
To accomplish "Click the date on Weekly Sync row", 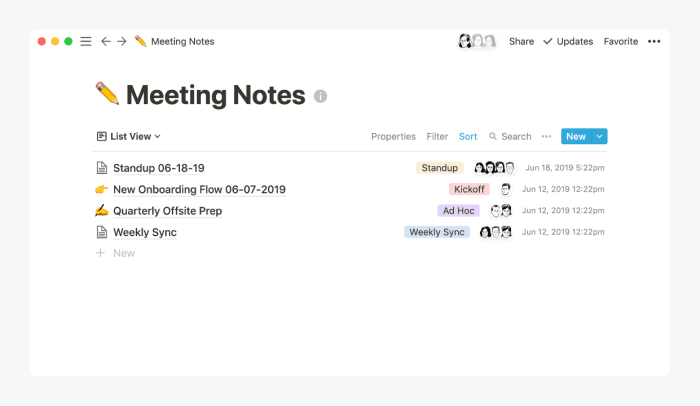I will pos(563,232).
